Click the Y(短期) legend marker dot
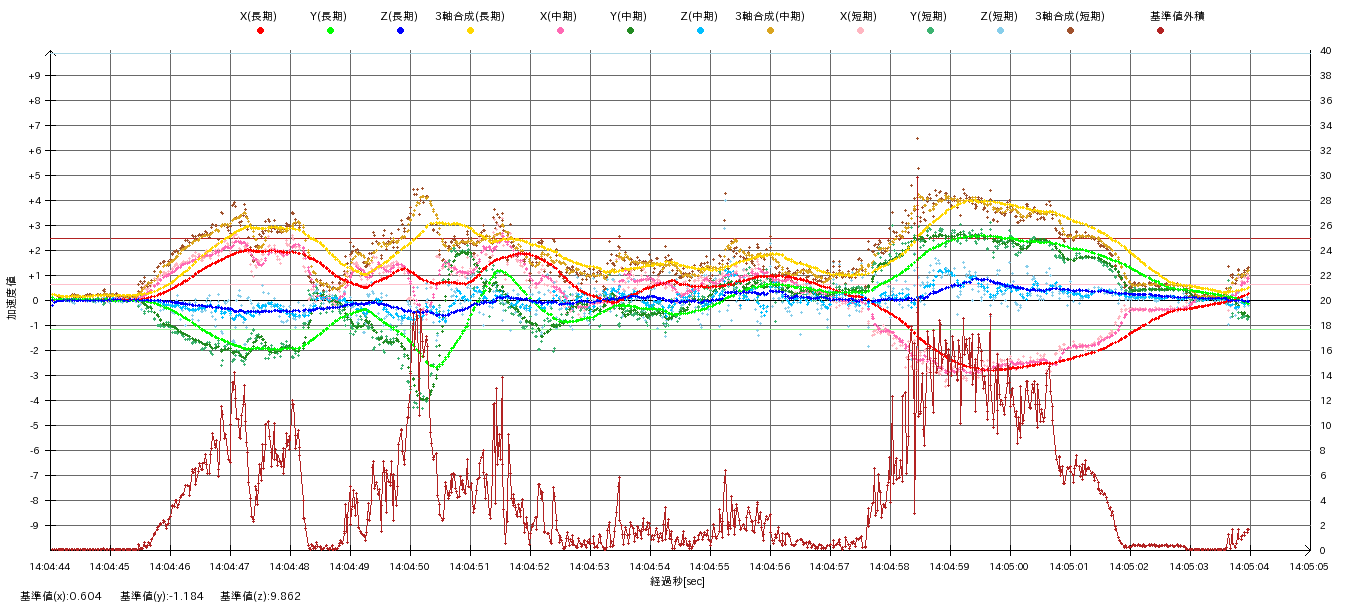 [930, 31]
